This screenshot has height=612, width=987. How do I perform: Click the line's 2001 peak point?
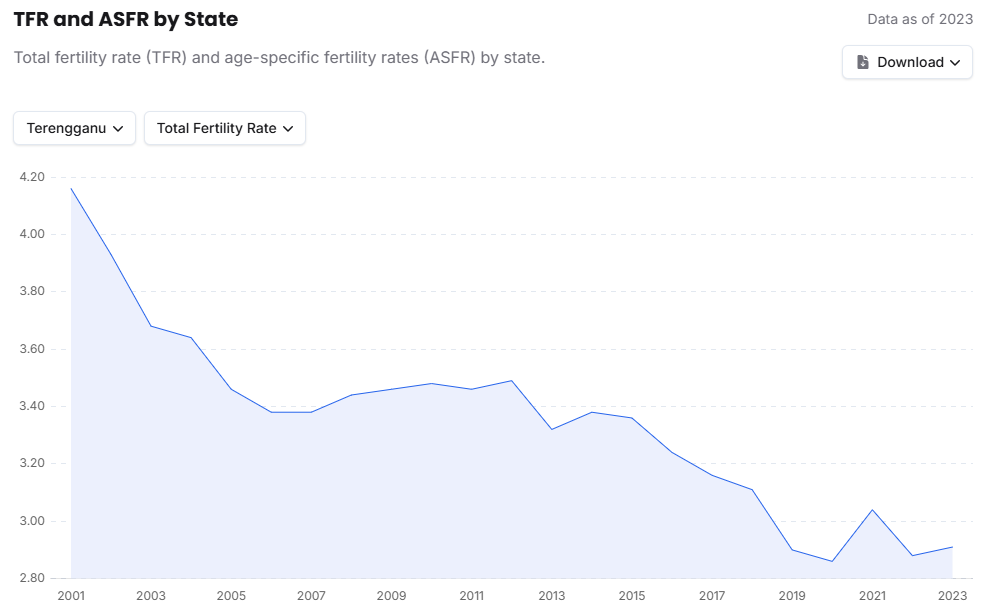(x=71, y=188)
